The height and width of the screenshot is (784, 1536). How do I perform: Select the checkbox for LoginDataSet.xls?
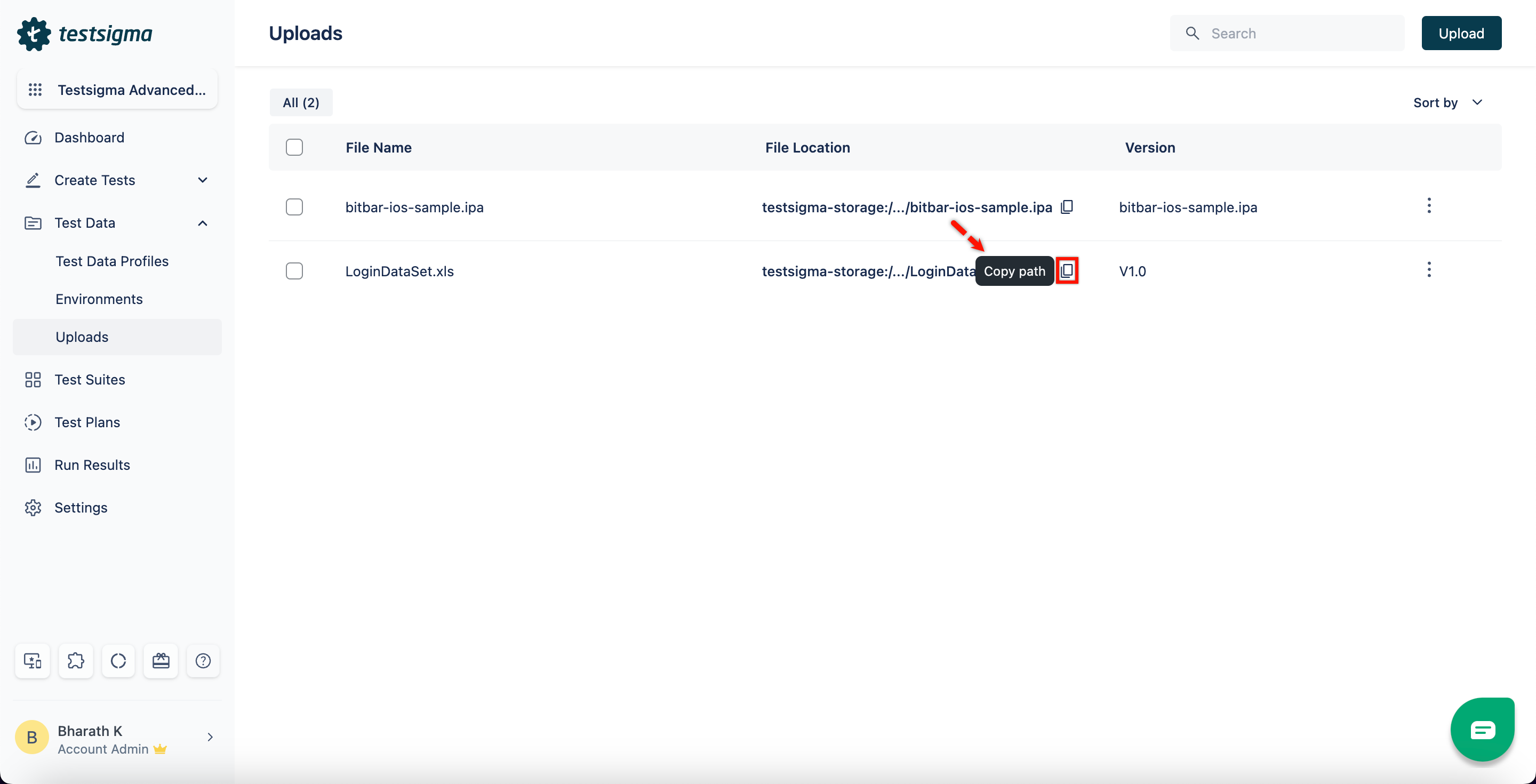click(294, 271)
